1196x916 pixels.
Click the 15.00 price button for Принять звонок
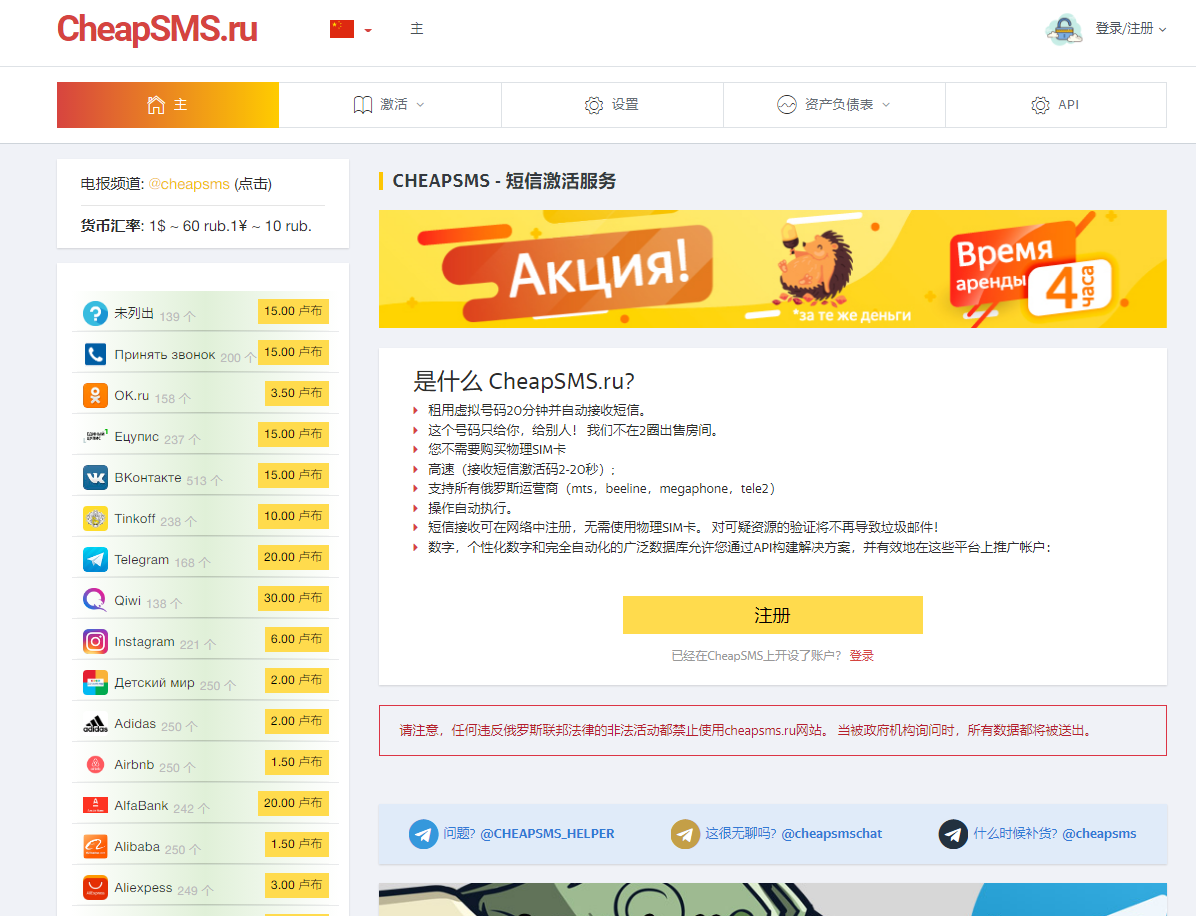coord(293,352)
